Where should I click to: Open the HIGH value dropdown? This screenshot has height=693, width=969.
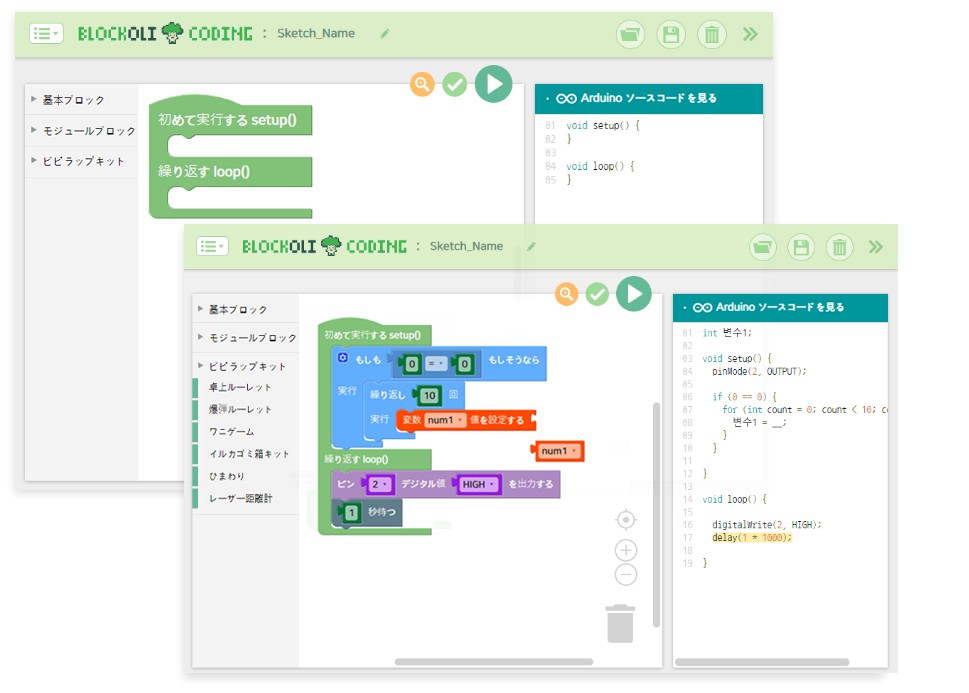pos(478,484)
